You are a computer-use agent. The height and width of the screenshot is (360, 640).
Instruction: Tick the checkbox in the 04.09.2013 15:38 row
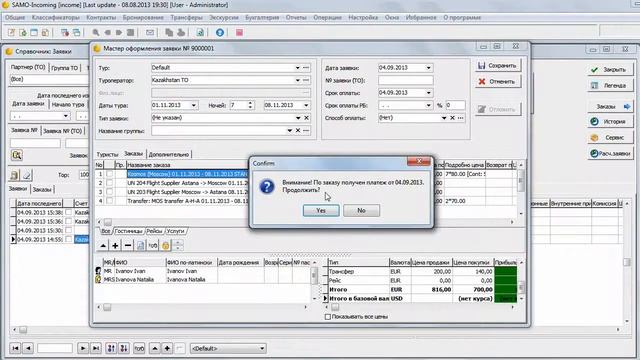pos(69,212)
